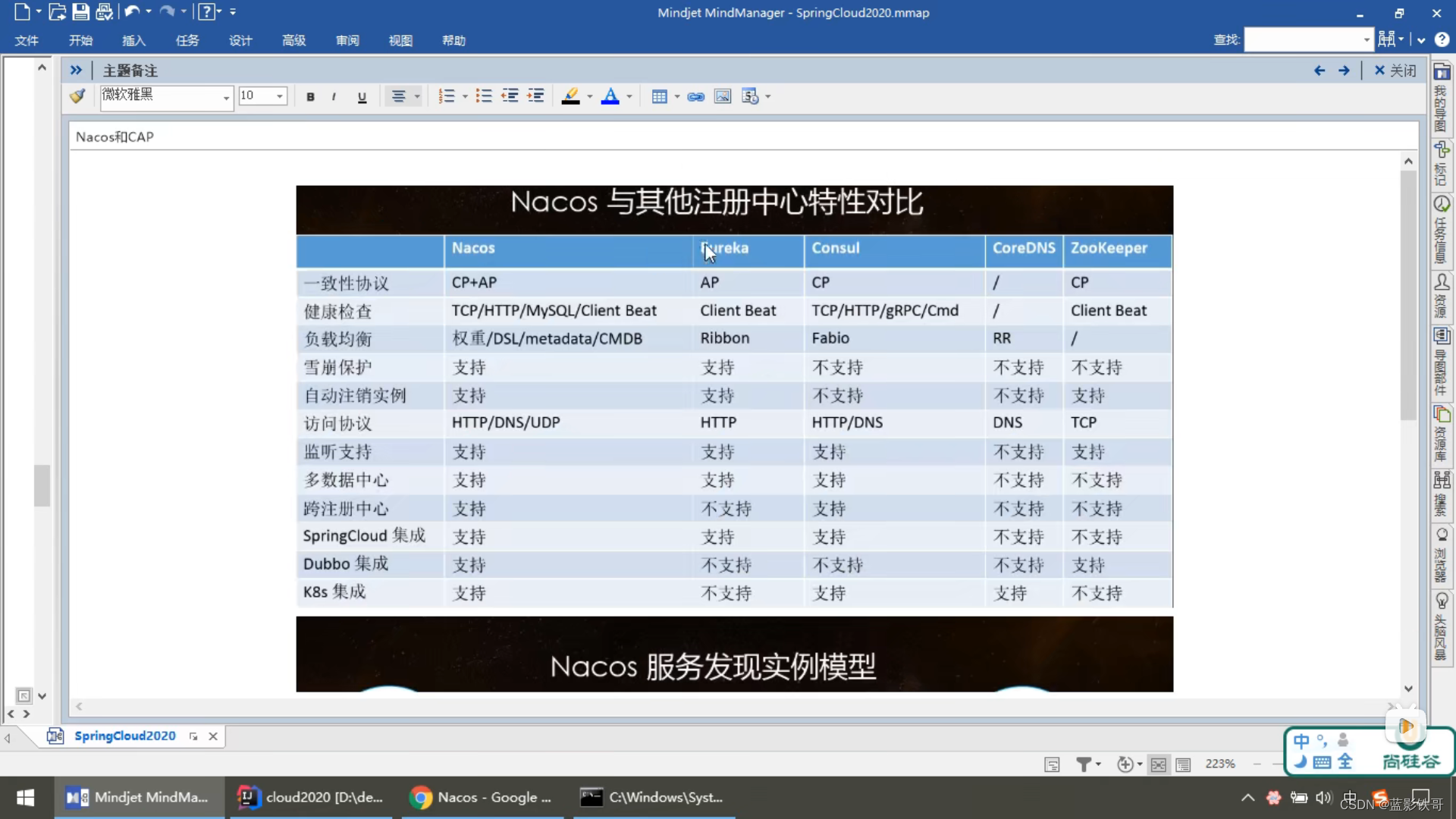Undo the last action
This screenshot has height=819, width=1456.
coord(132,12)
